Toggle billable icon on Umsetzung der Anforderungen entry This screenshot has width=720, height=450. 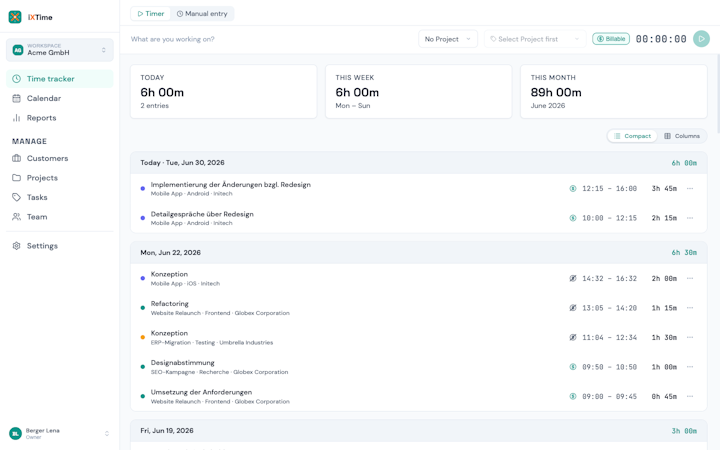click(x=573, y=396)
